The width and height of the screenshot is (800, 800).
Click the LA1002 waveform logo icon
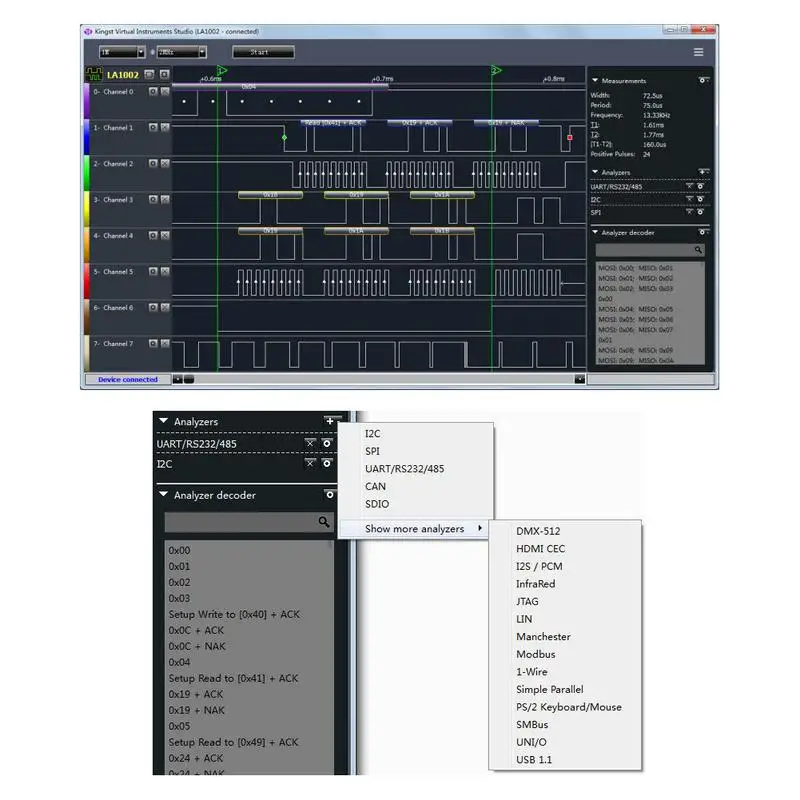[x=94, y=74]
